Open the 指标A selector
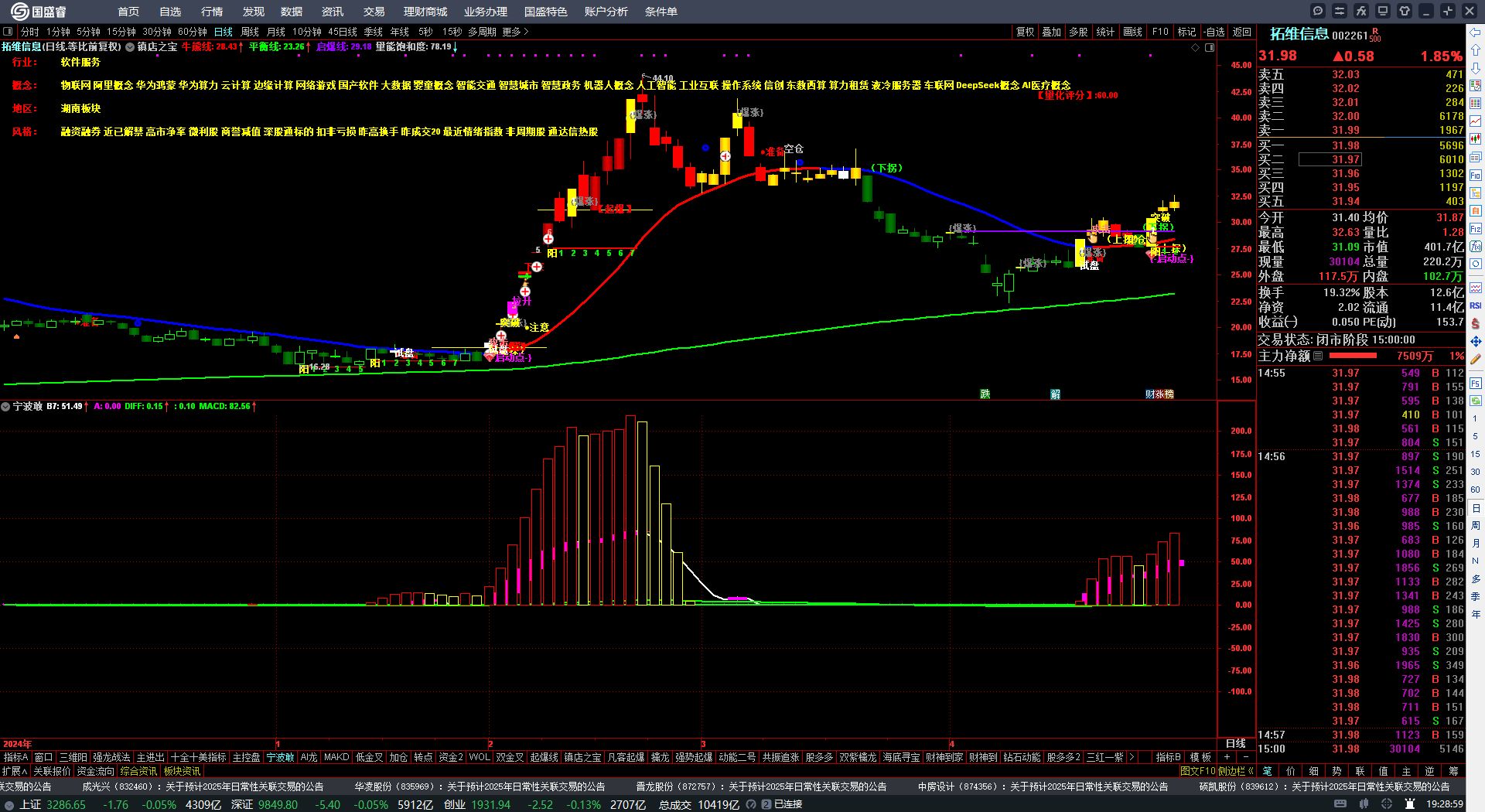This screenshot has width=1485, height=812. [x=15, y=757]
